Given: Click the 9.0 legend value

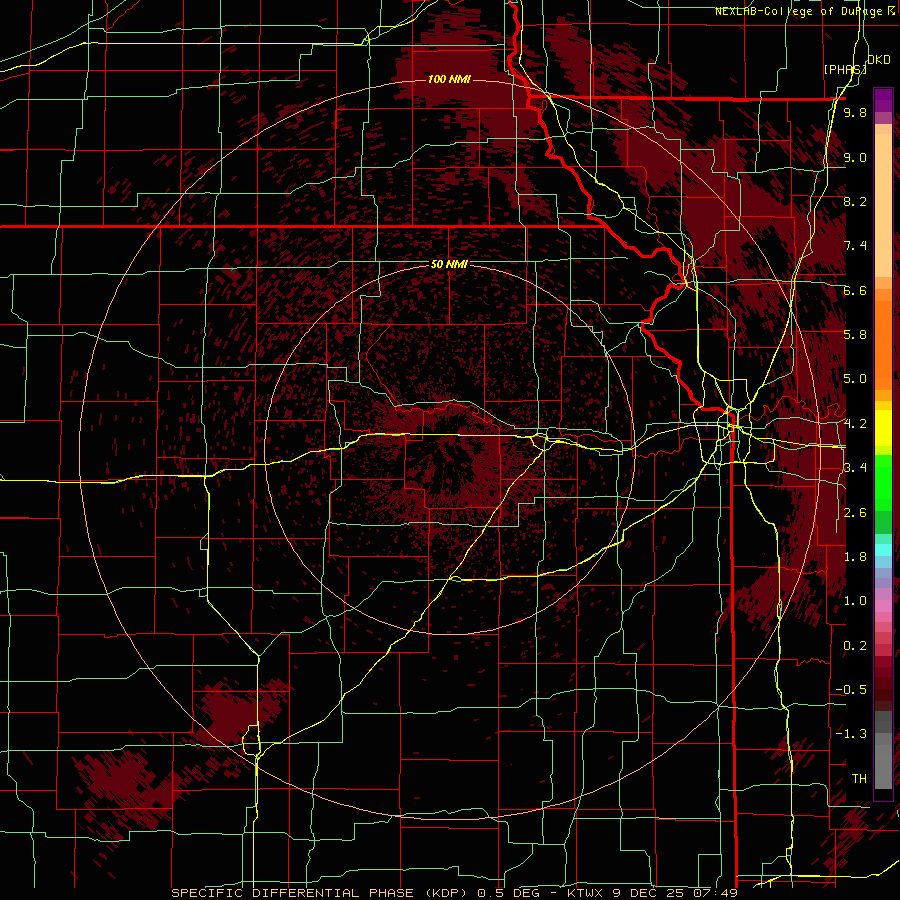Looking at the screenshot, I should [x=855, y=157].
